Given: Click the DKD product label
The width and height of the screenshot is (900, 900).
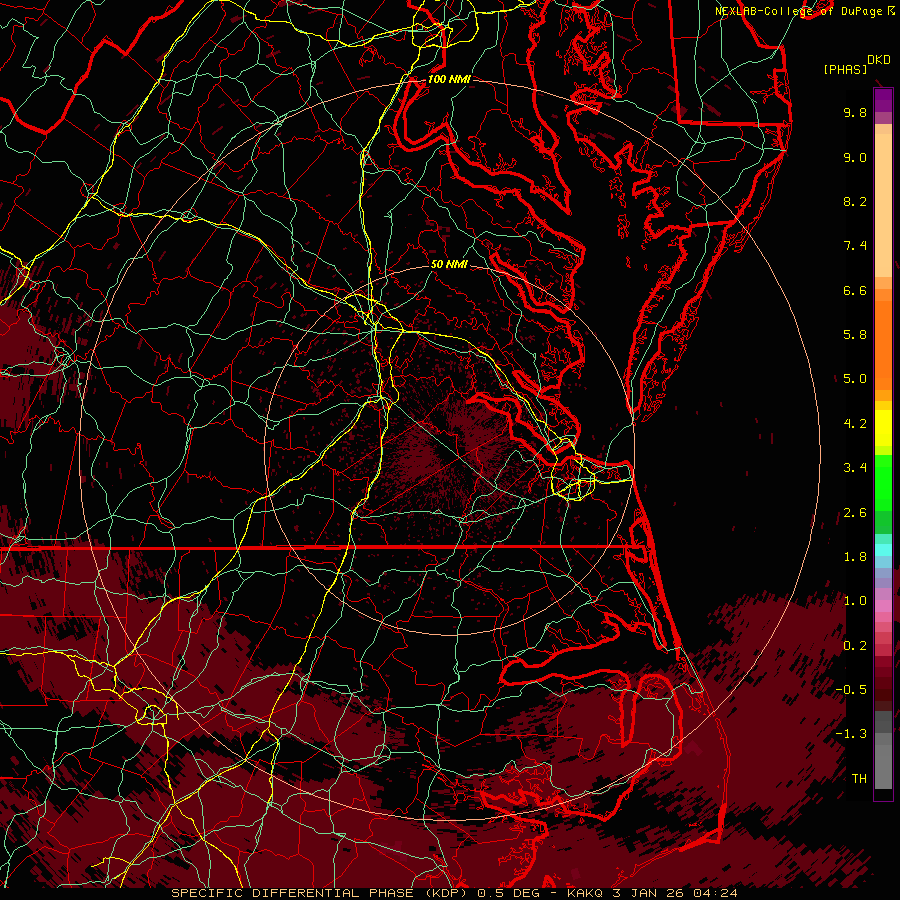Looking at the screenshot, I should (x=878, y=59).
